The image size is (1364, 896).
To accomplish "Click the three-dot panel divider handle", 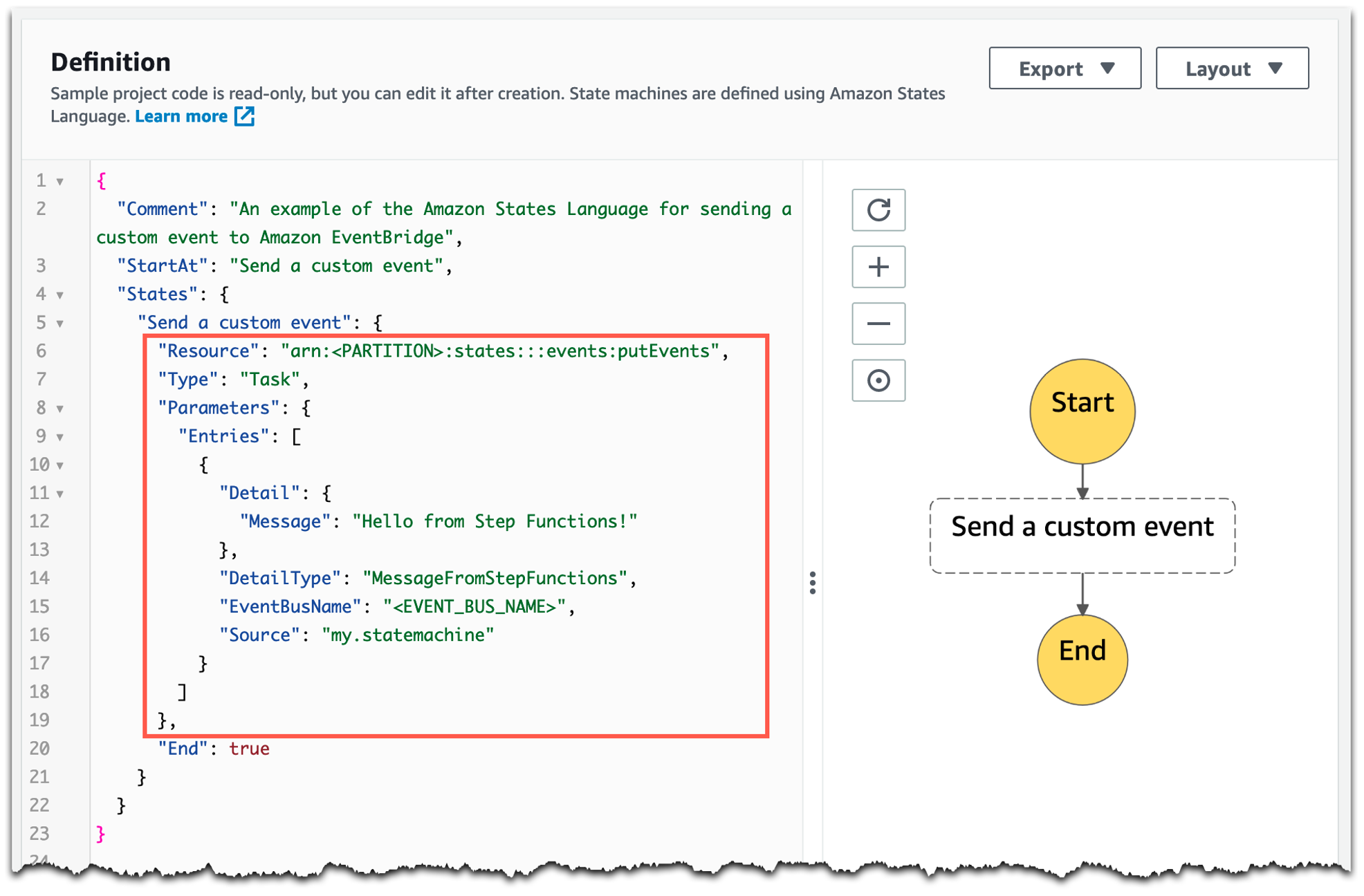I will (x=812, y=583).
